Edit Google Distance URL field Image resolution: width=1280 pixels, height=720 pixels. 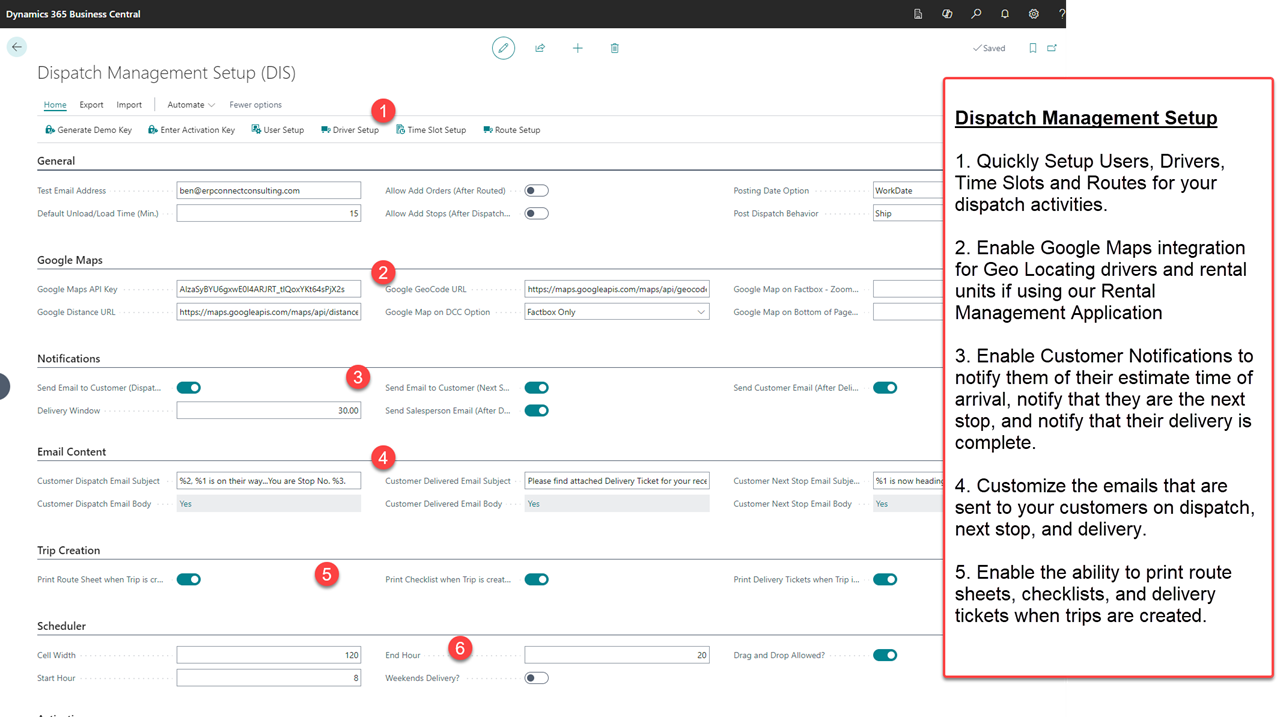[268, 312]
